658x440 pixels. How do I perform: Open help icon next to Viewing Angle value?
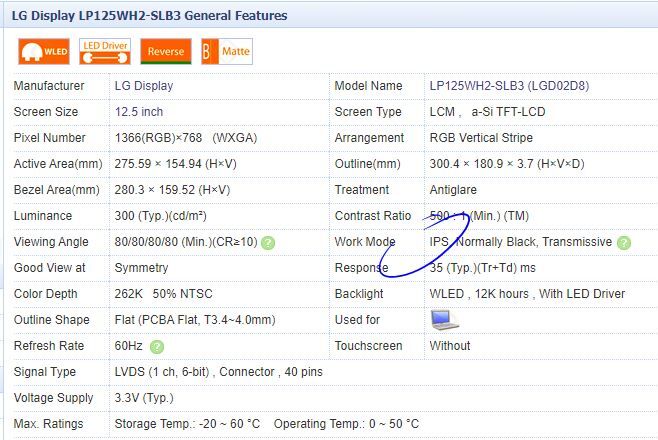tap(268, 242)
